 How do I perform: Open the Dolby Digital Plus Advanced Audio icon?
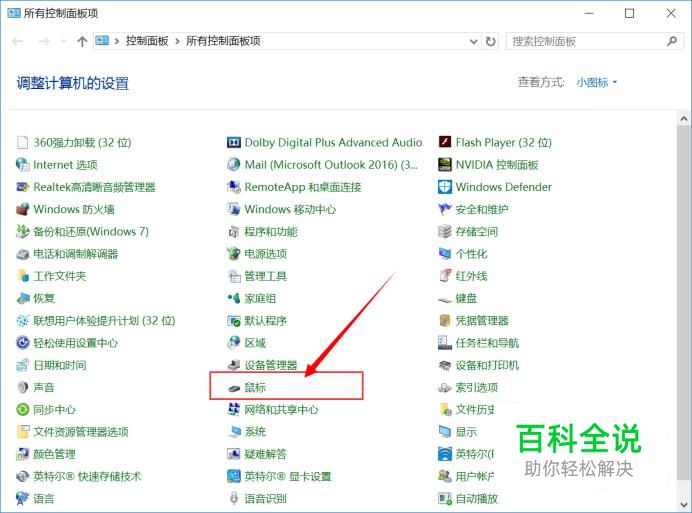(233, 143)
